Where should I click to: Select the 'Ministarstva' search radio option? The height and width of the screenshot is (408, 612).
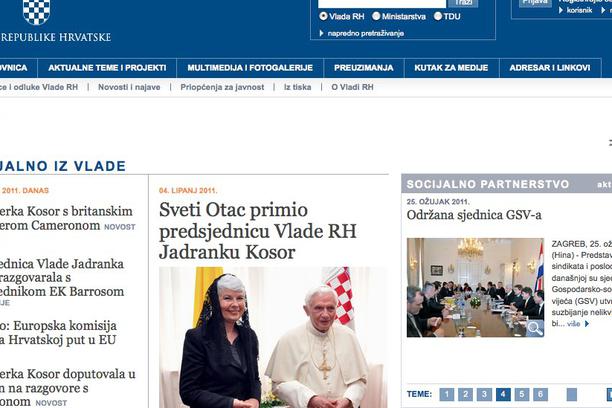376,16
